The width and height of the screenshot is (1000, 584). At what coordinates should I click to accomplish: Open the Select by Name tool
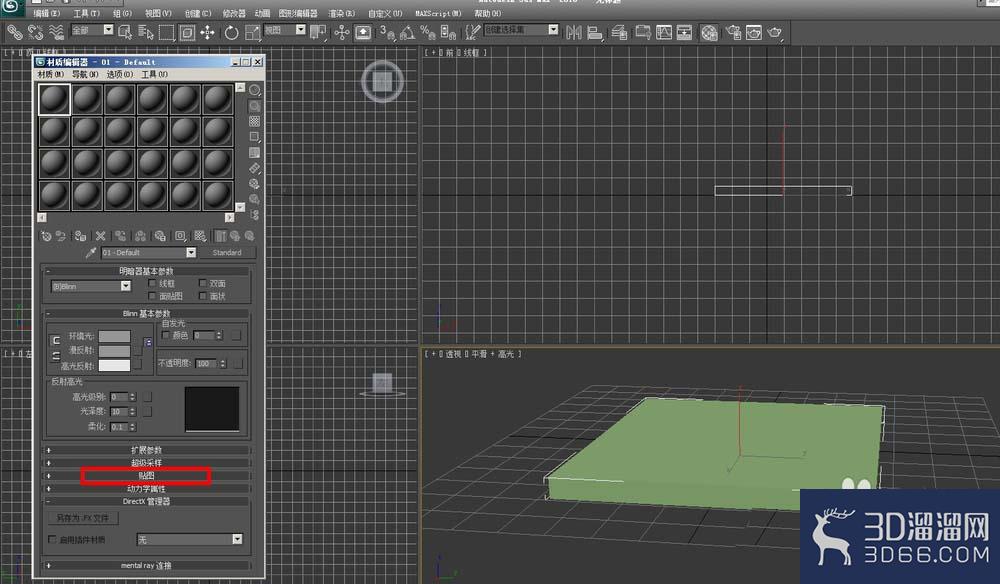pos(146,33)
